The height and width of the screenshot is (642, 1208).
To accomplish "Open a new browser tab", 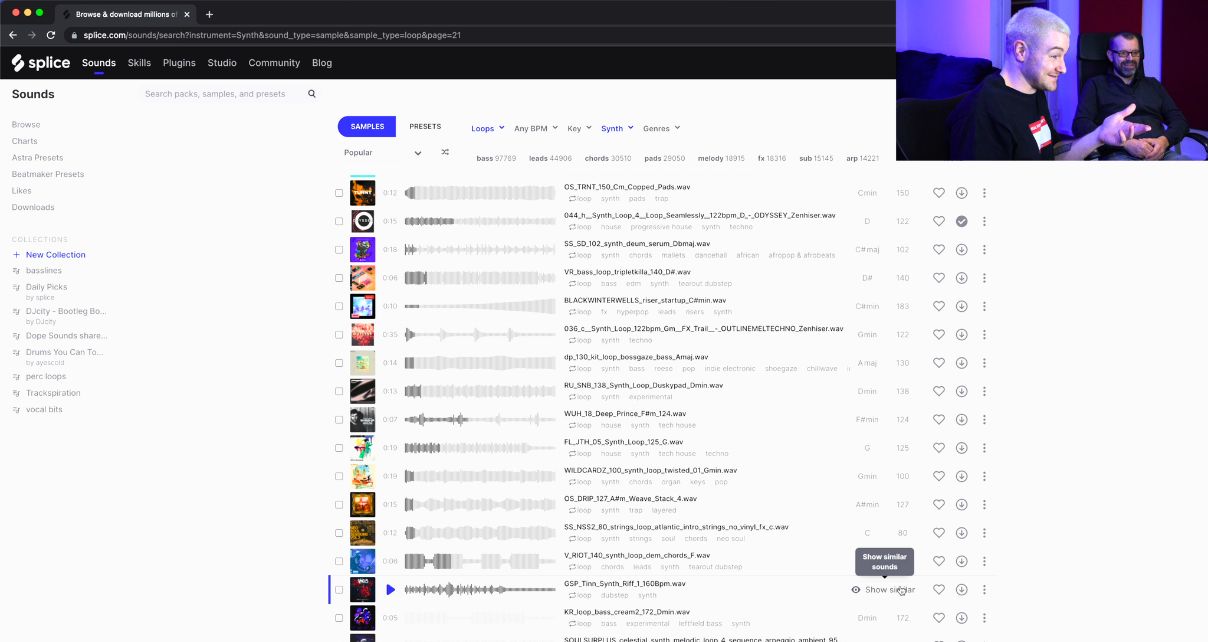I will [209, 14].
